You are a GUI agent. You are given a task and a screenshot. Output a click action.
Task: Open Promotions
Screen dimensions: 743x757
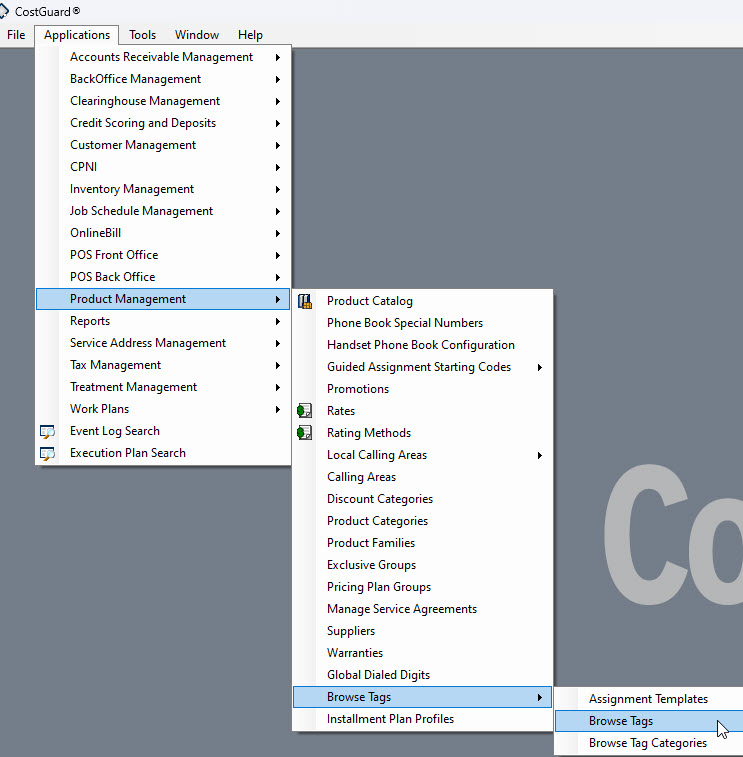(x=422, y=389)
